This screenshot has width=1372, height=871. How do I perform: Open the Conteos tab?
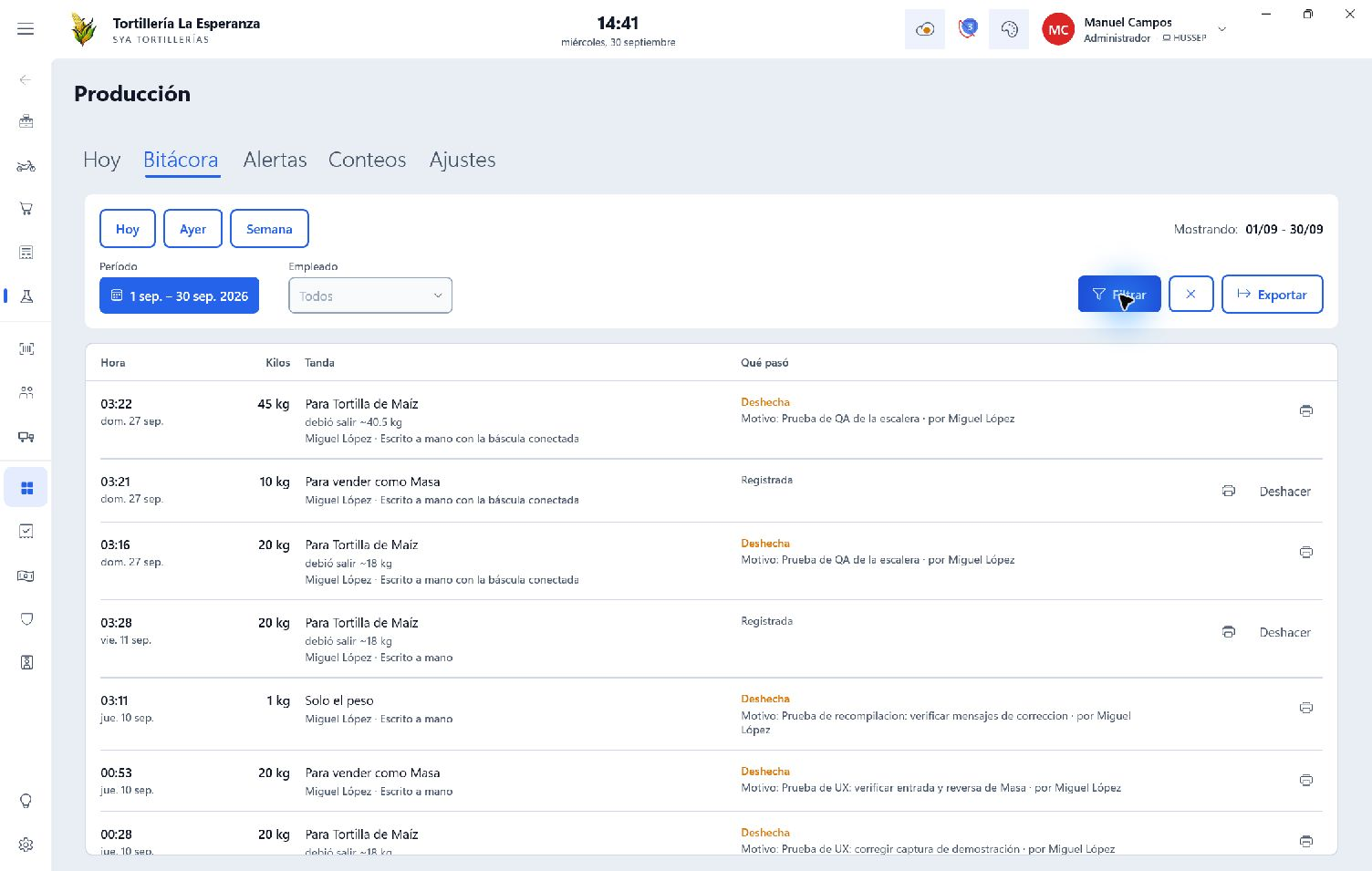[x=367, y=160]
